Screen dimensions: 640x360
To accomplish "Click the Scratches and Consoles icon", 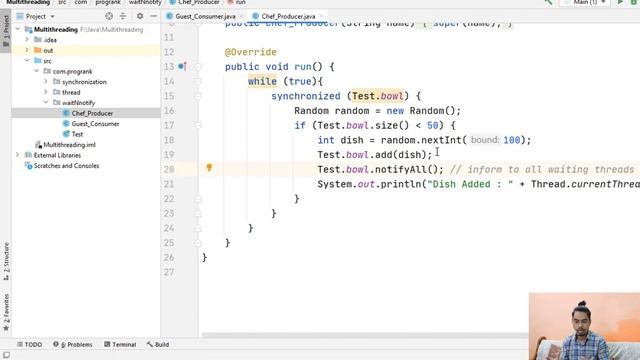I will click(x=28, y=165).
